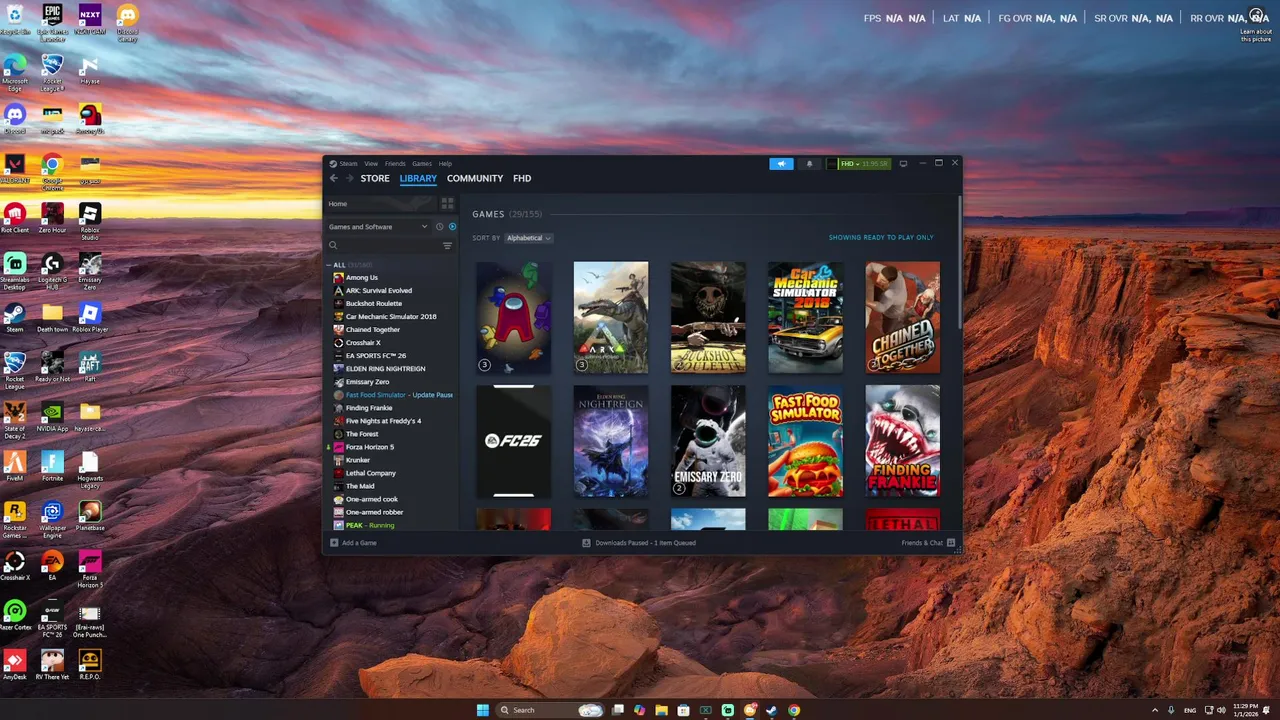
Task: Click Steam's forward navigation arrow
Action: point(349,178)
